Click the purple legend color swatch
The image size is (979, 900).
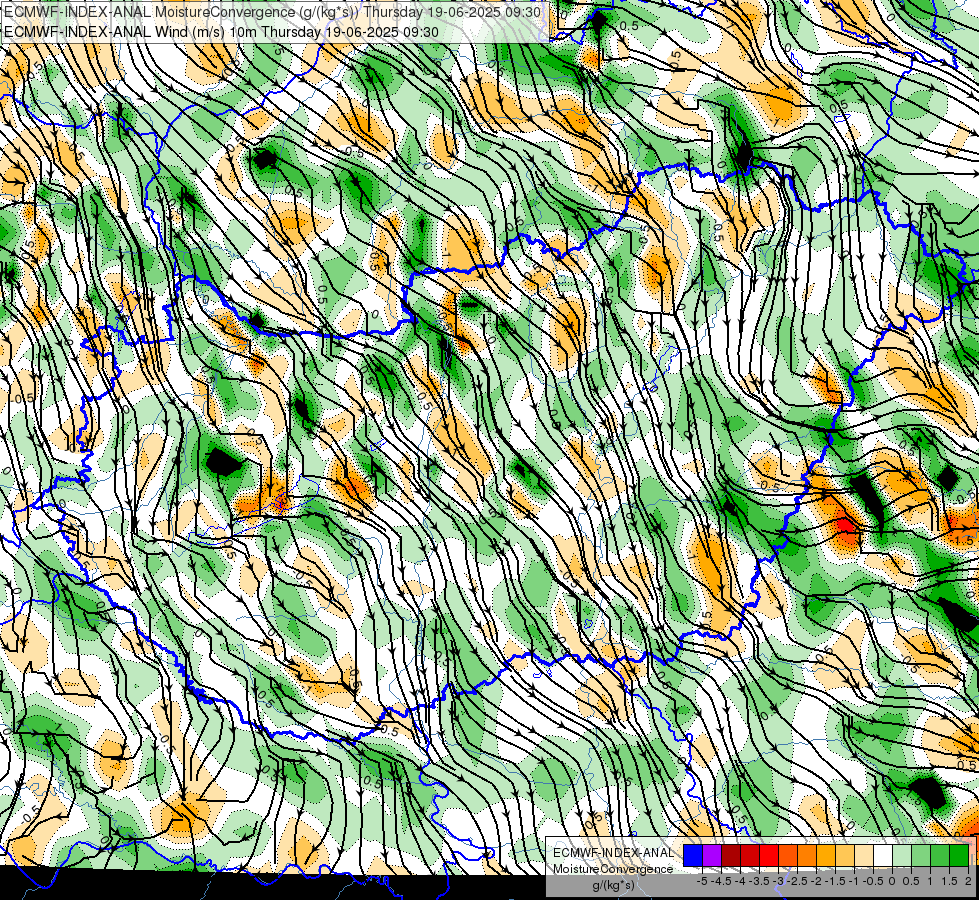click(x=712, y=855)
